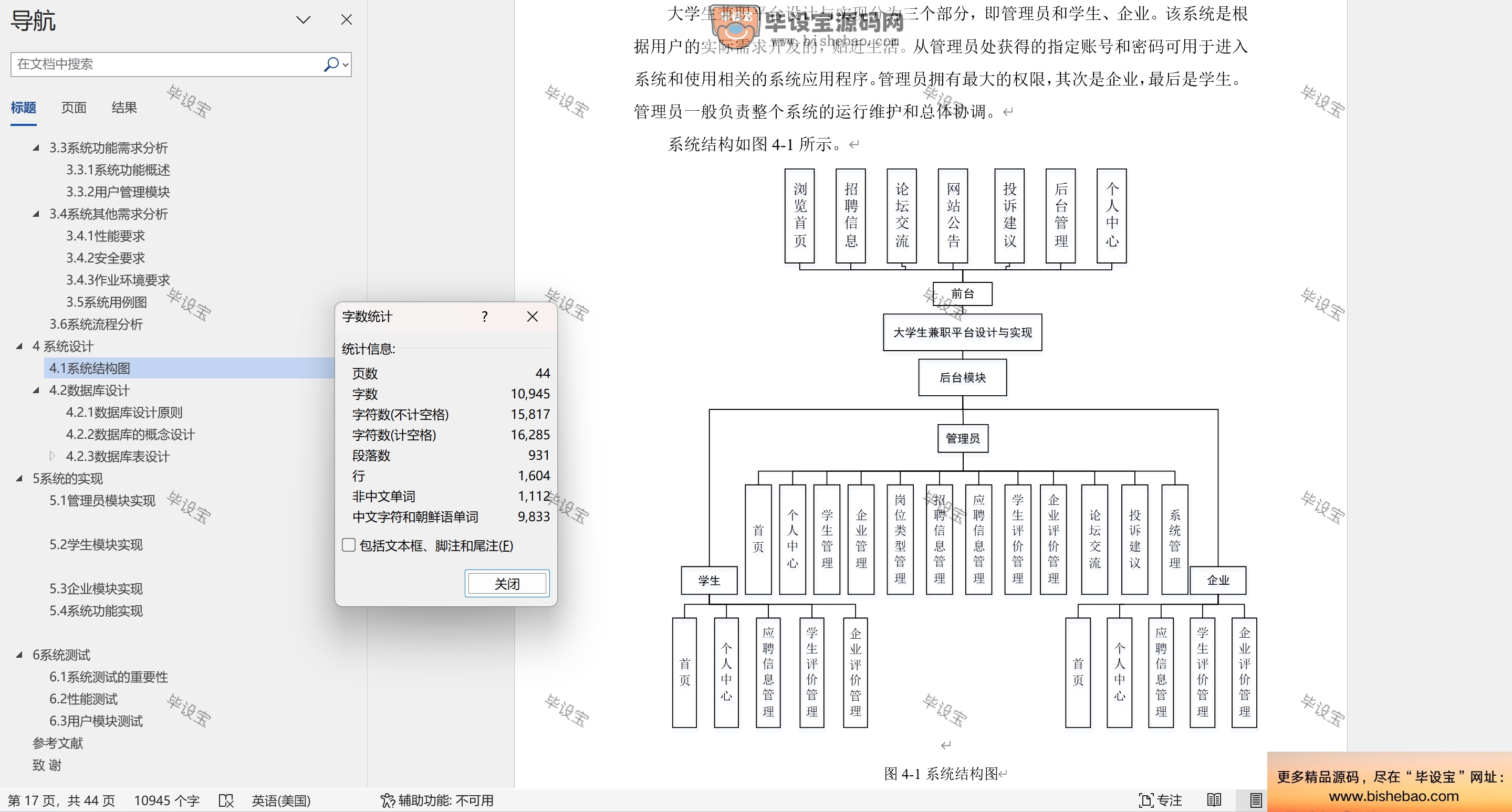Go to heading 4.2.1数据库设计原则

(124, 413)
